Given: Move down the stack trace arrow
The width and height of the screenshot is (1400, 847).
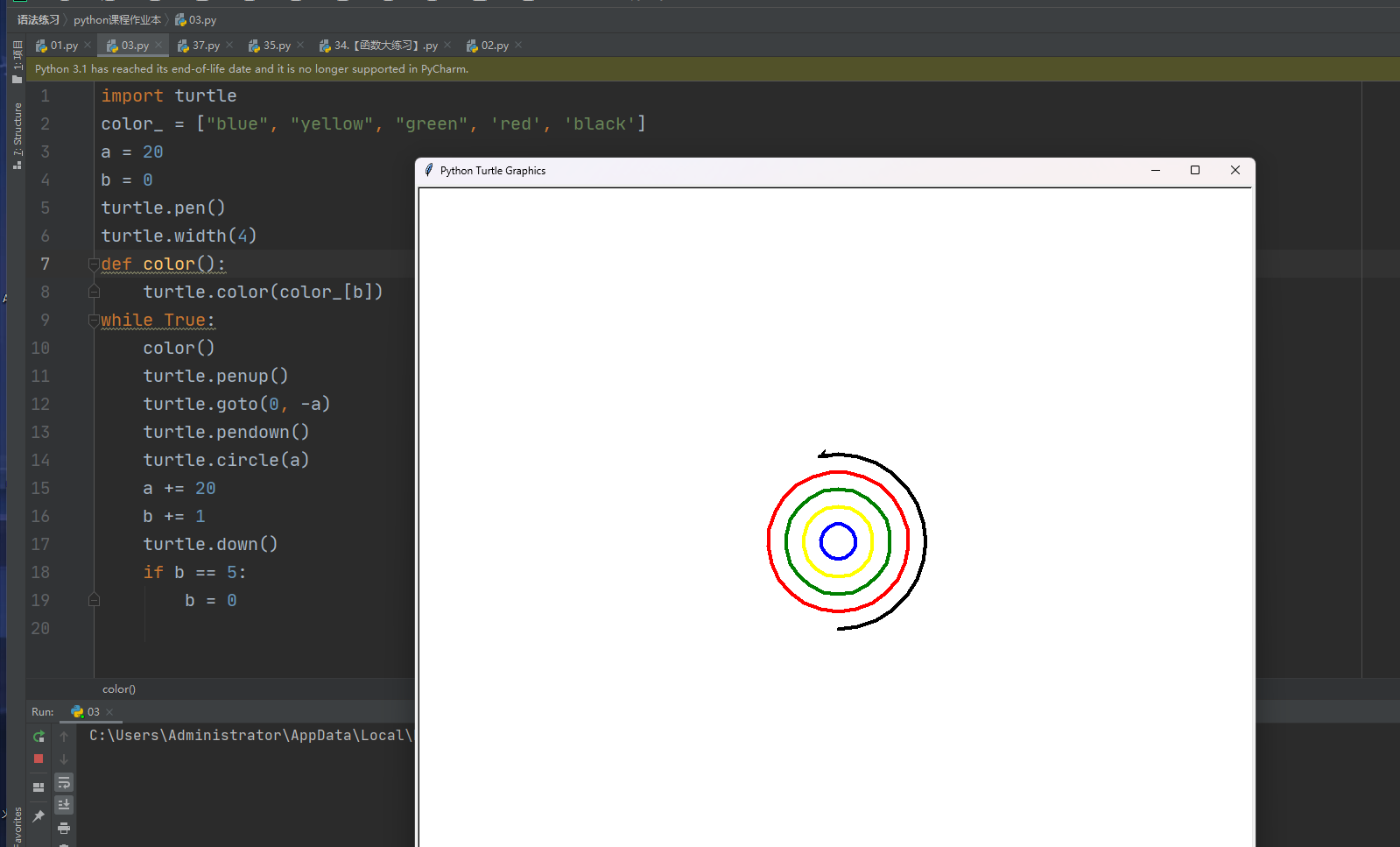Looking at the screenshot, I should 64,759.
